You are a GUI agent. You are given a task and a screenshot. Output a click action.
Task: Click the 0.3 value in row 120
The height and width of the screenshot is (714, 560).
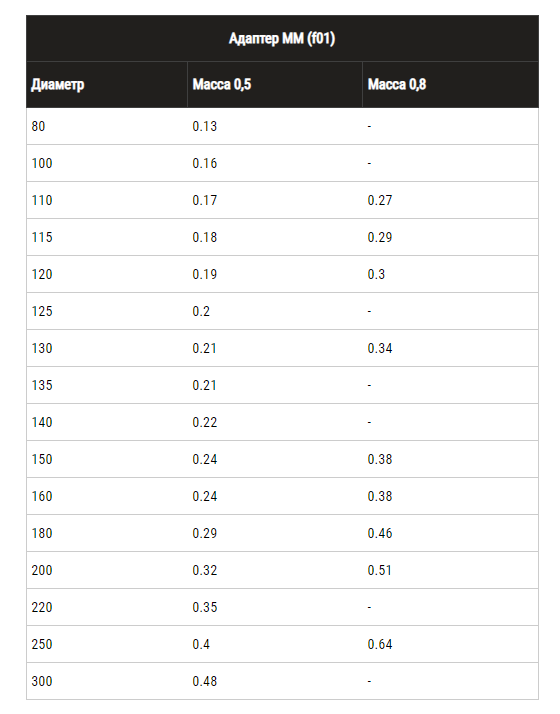[x=376, y=274]
